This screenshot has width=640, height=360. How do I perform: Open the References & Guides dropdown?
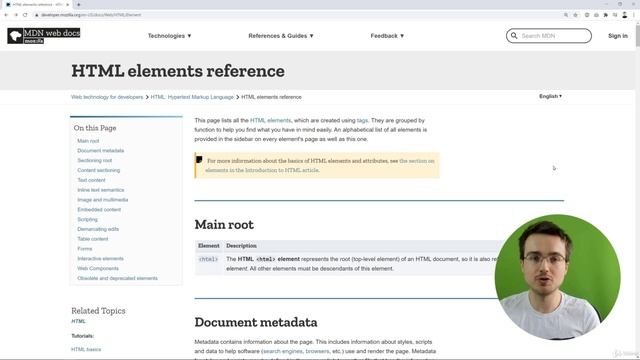click(x=281, y=36)
